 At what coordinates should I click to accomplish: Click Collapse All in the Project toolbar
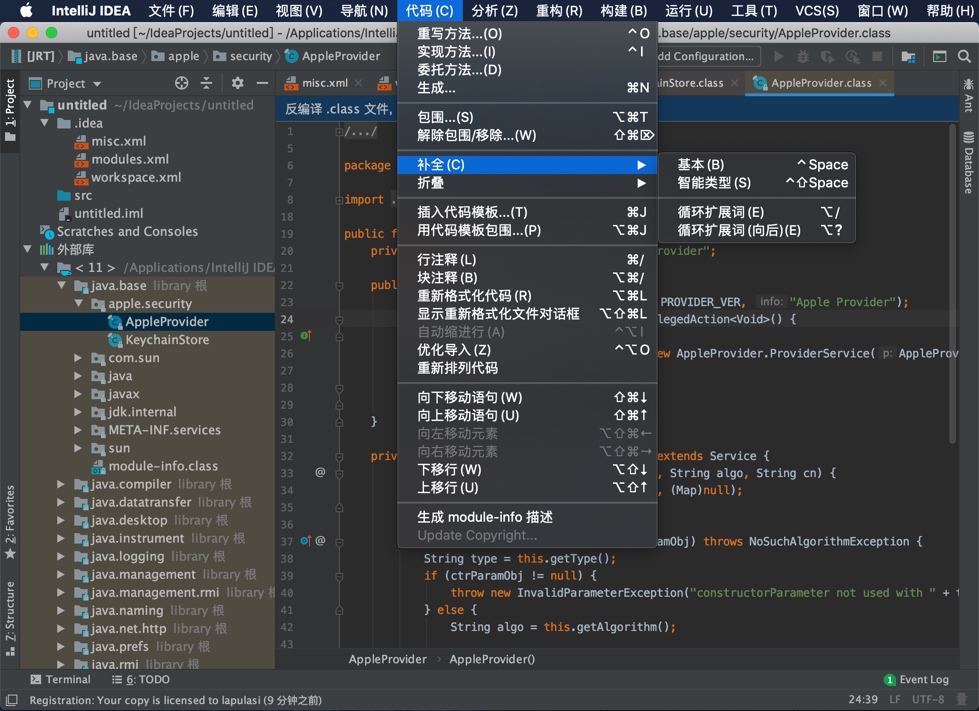click(x=207, y=83)
